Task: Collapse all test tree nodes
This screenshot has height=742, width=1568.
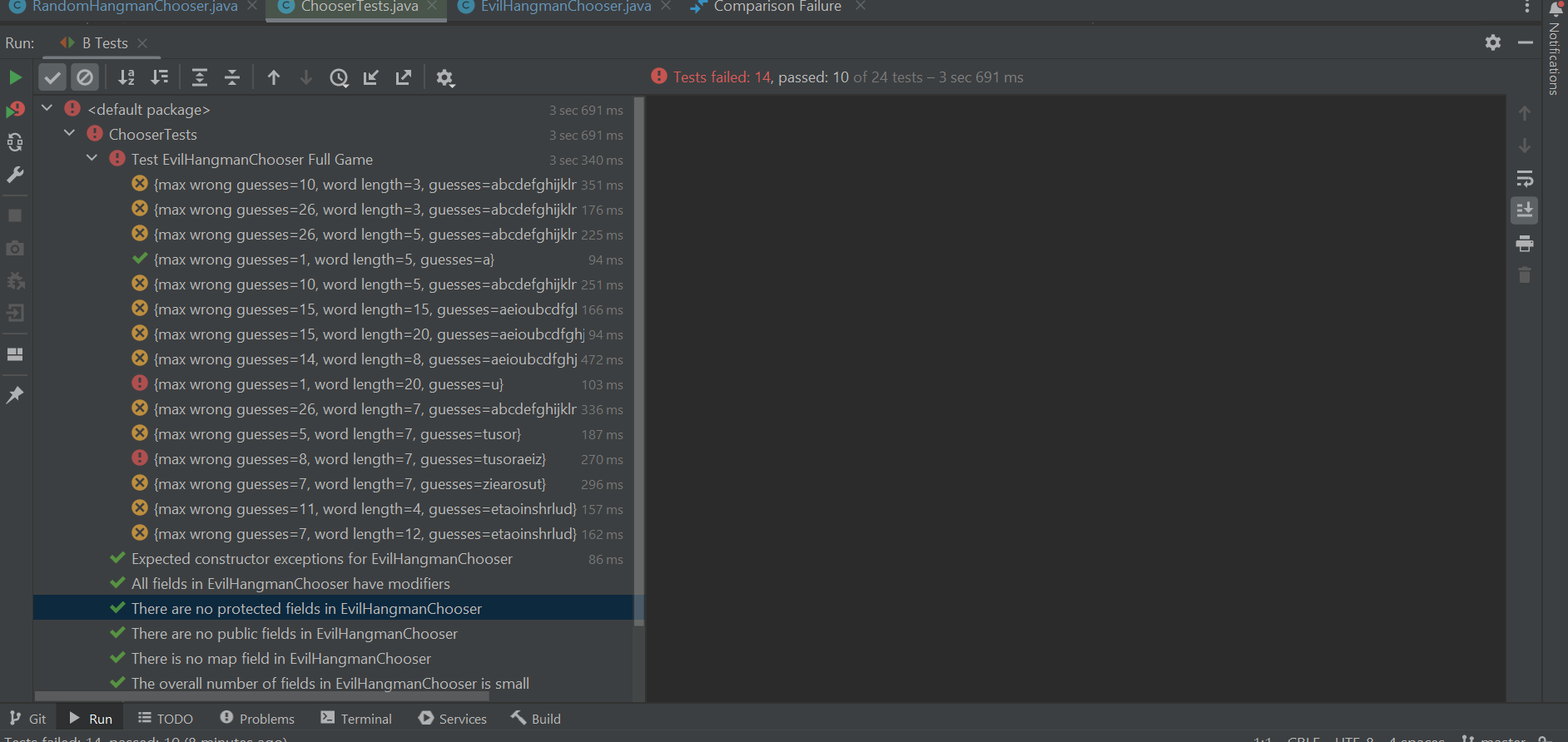Action: coord(232,77)
